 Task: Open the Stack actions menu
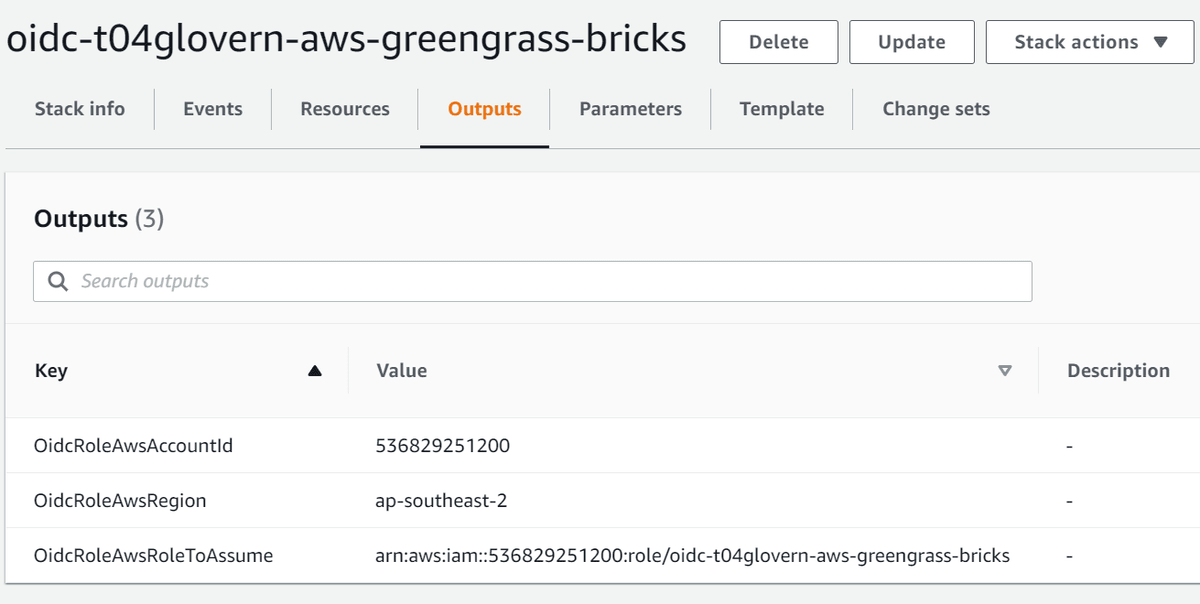[x=1089, y=42]
